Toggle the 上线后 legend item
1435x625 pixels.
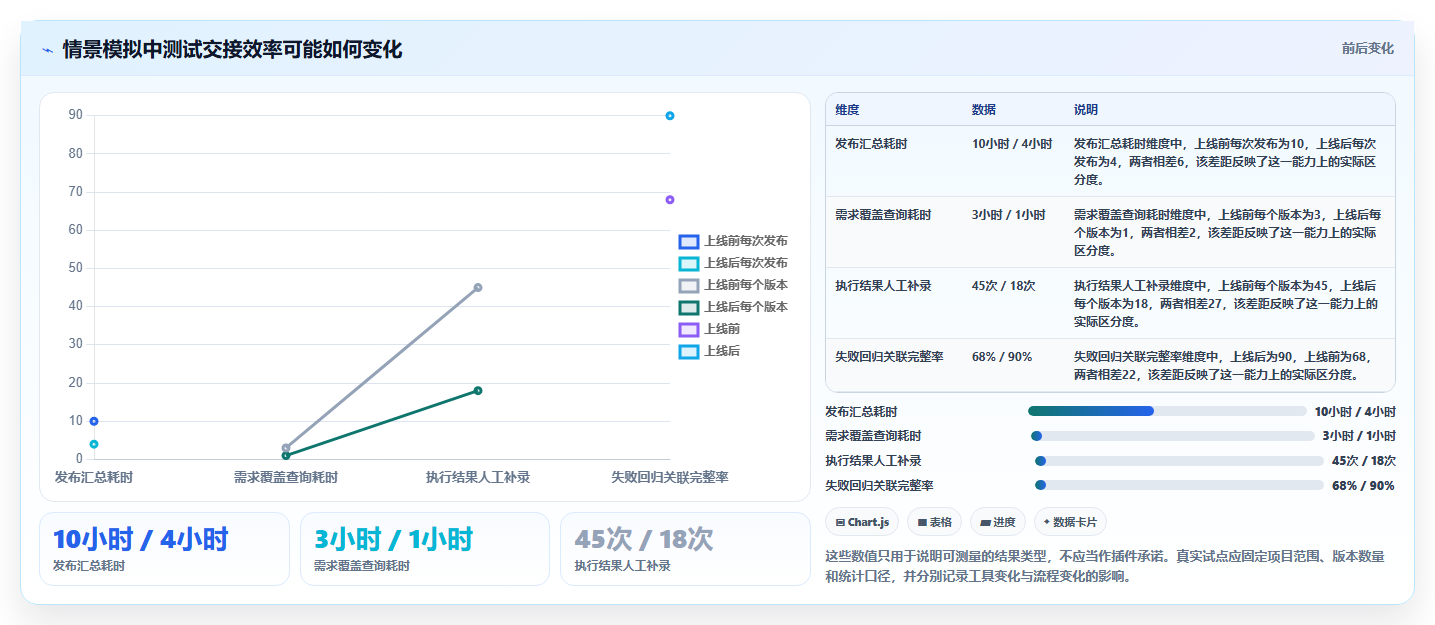[710, 351]
